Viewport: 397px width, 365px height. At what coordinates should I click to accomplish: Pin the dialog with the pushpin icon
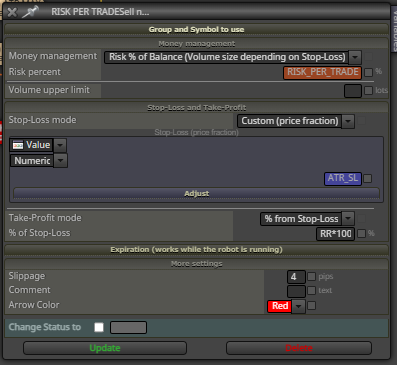pyautogui.click(x=30, y=12)
